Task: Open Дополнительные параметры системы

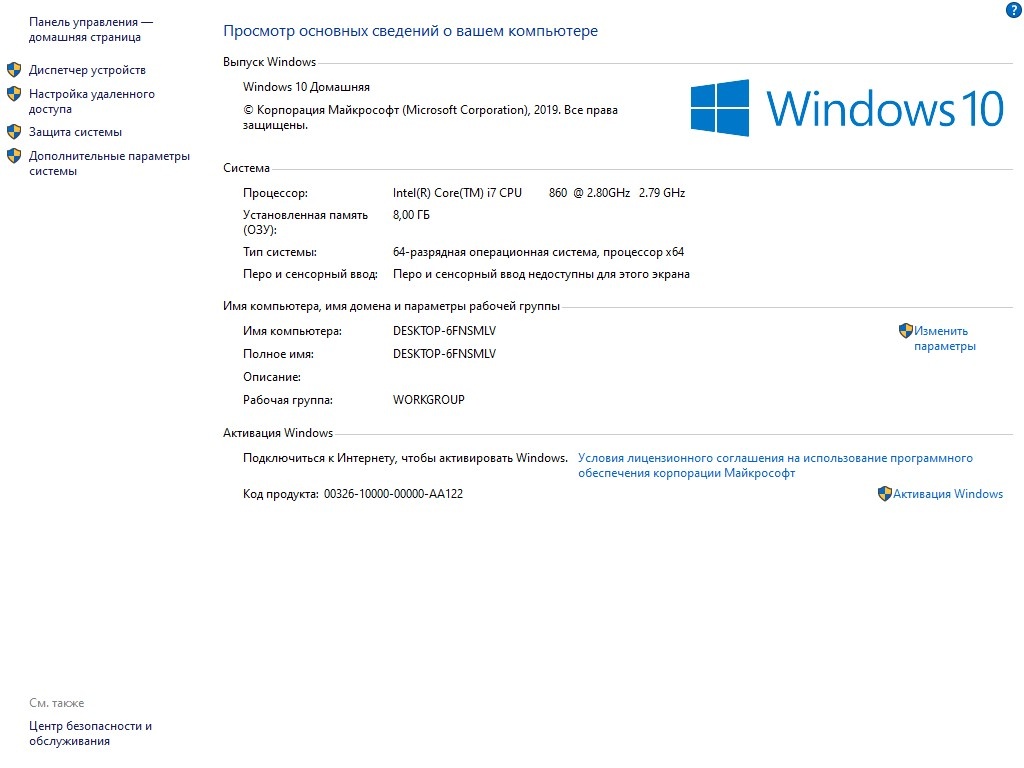Action: (x=108, y=163)
